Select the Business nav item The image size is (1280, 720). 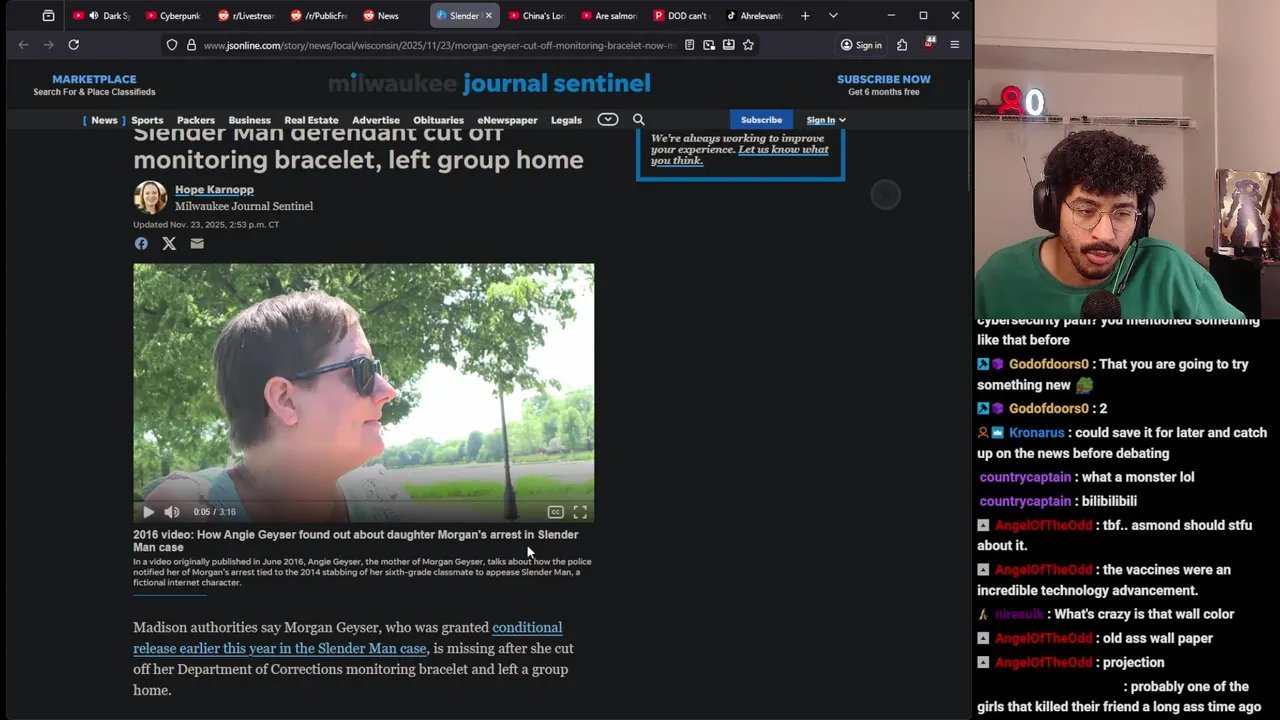point(249,120)
